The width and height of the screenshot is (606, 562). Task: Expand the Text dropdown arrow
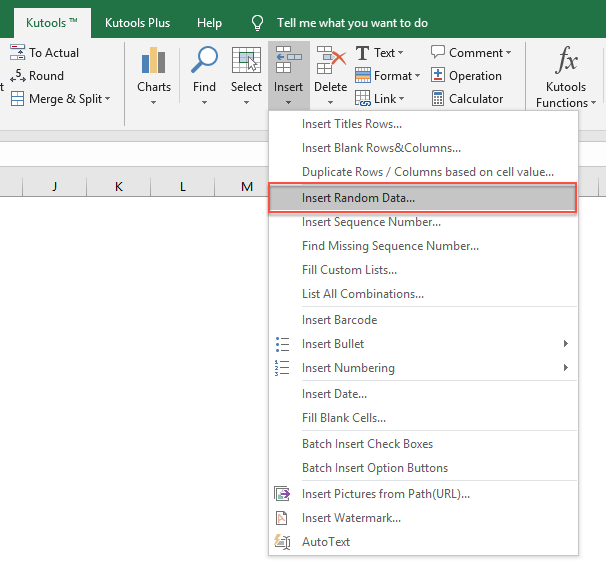400,53
